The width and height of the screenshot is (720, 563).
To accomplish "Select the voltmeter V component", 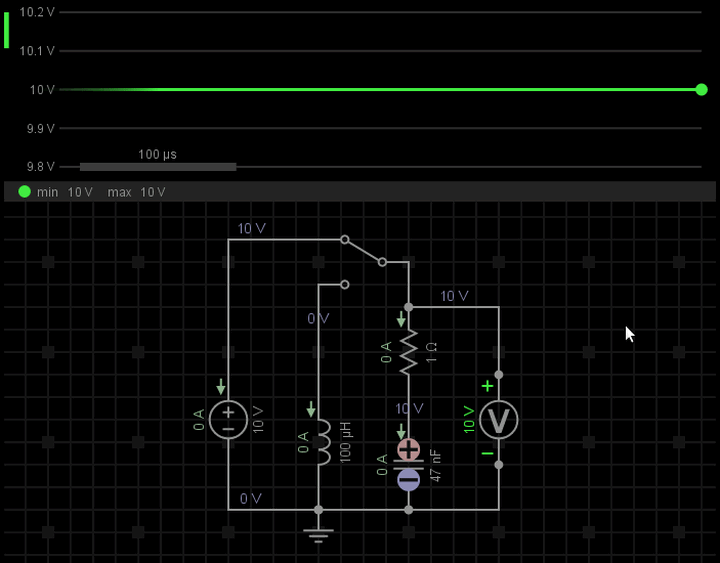I will tap(498, 419).
